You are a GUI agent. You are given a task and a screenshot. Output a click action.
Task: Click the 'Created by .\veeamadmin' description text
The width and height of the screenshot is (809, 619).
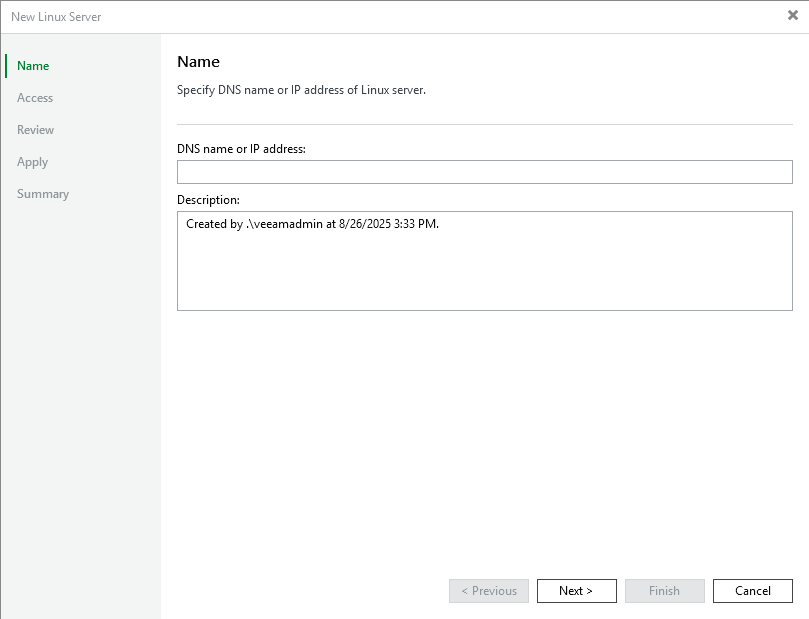312,224
